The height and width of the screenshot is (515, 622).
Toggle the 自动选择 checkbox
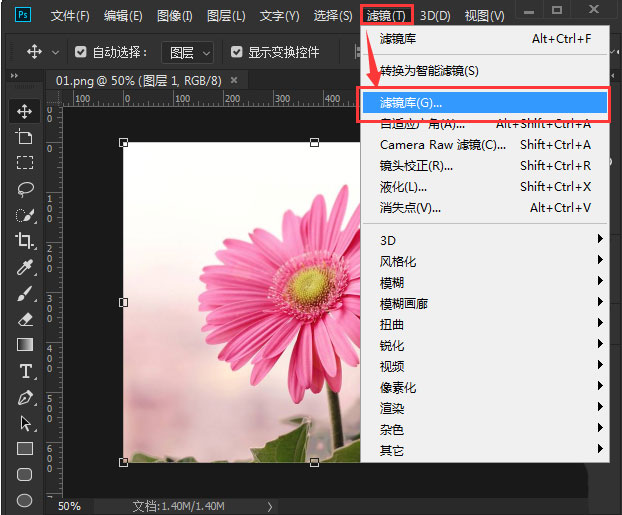[x=81, y=52]
